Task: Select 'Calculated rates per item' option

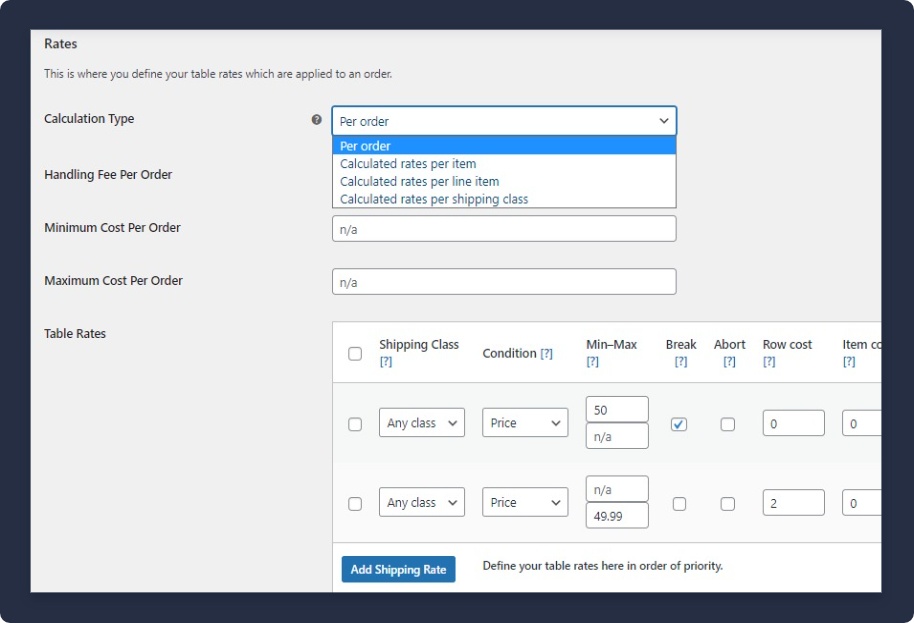Action: click(408, 164)
